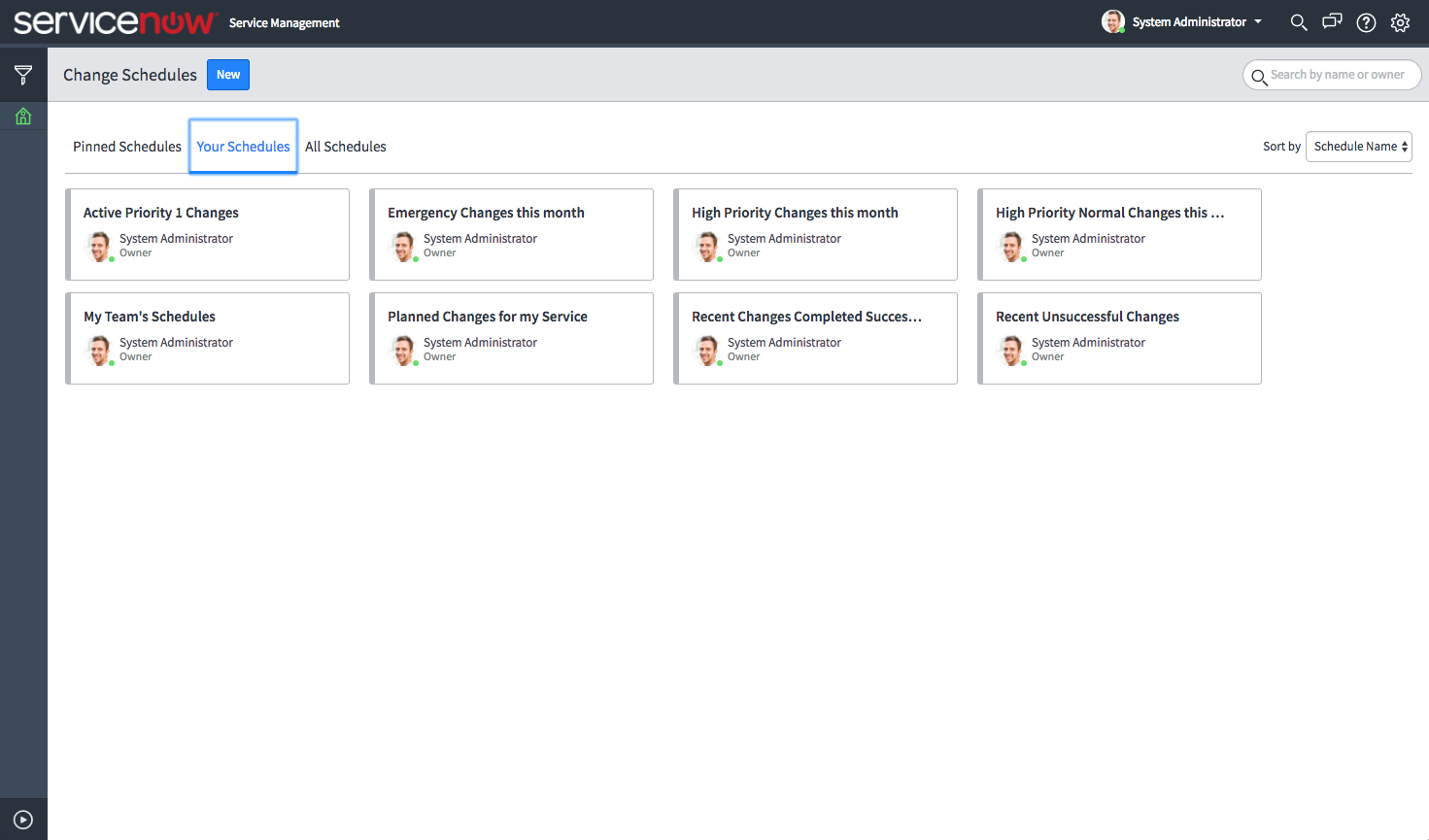Screen dimensions: 1429x840
Task: Click the Change Schedules page heading
Action: 130,75
